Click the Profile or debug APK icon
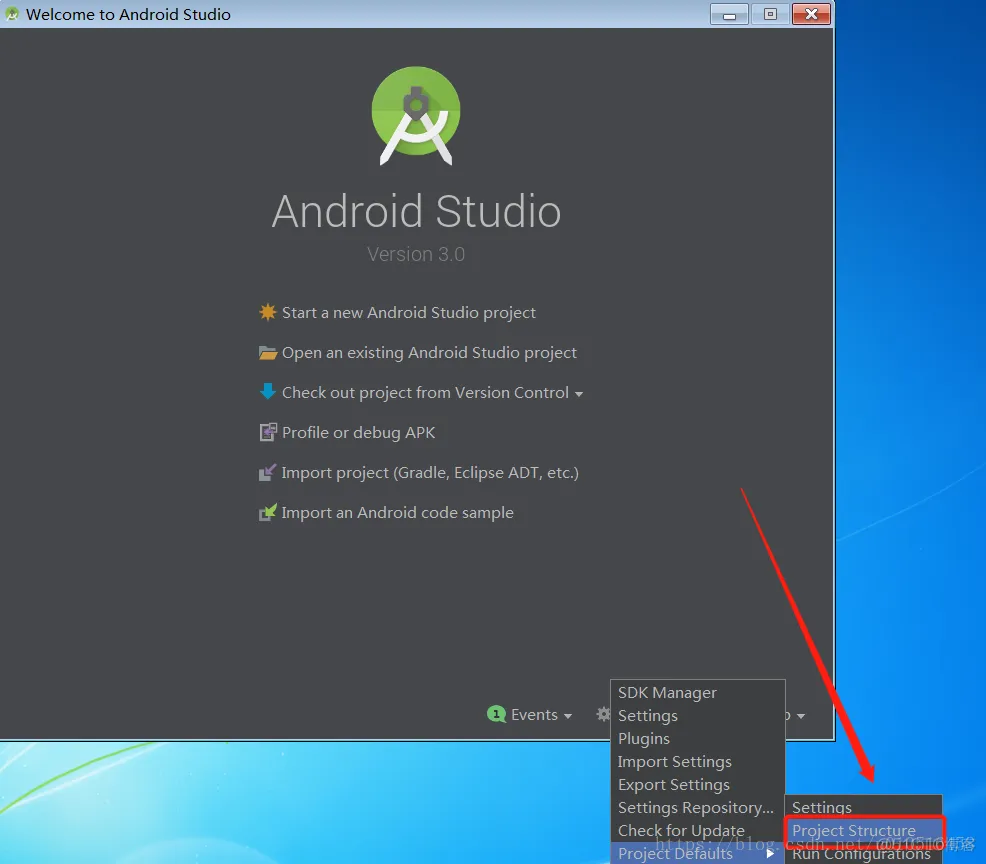The height and width of the screenshot is (864, 986). (x=267, y=432)
